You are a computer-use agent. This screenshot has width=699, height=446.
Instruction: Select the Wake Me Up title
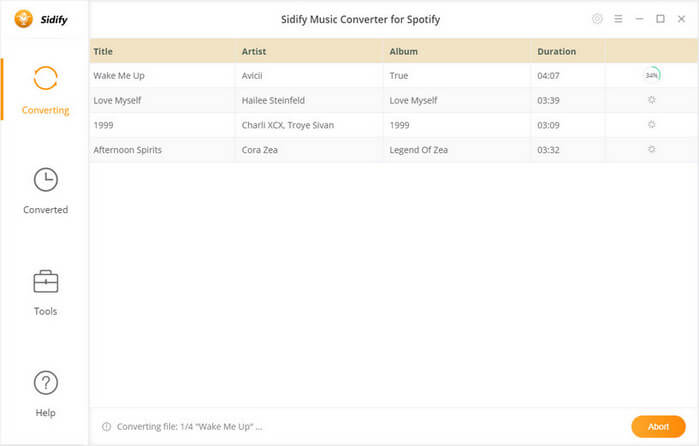[119, 76]
